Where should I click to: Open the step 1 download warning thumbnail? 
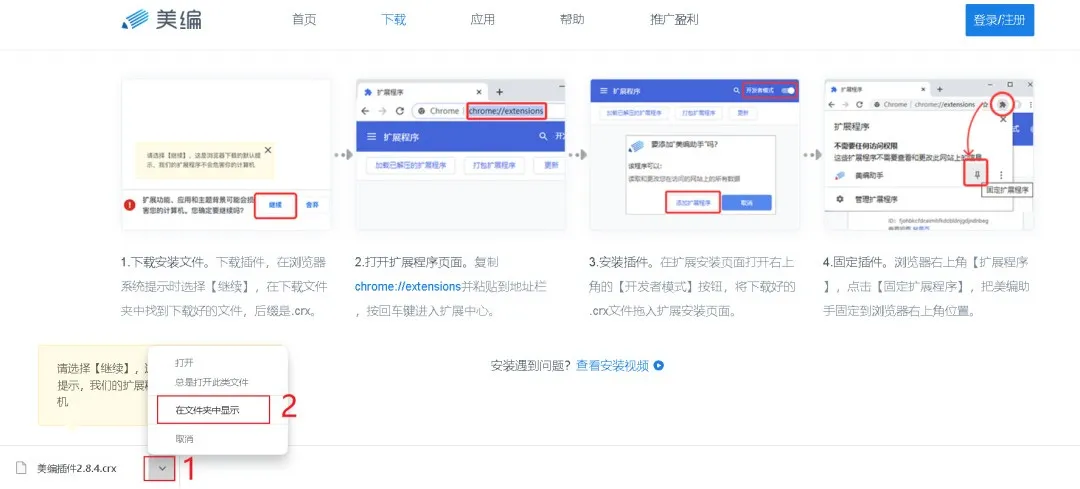click(x=226, y=154)
